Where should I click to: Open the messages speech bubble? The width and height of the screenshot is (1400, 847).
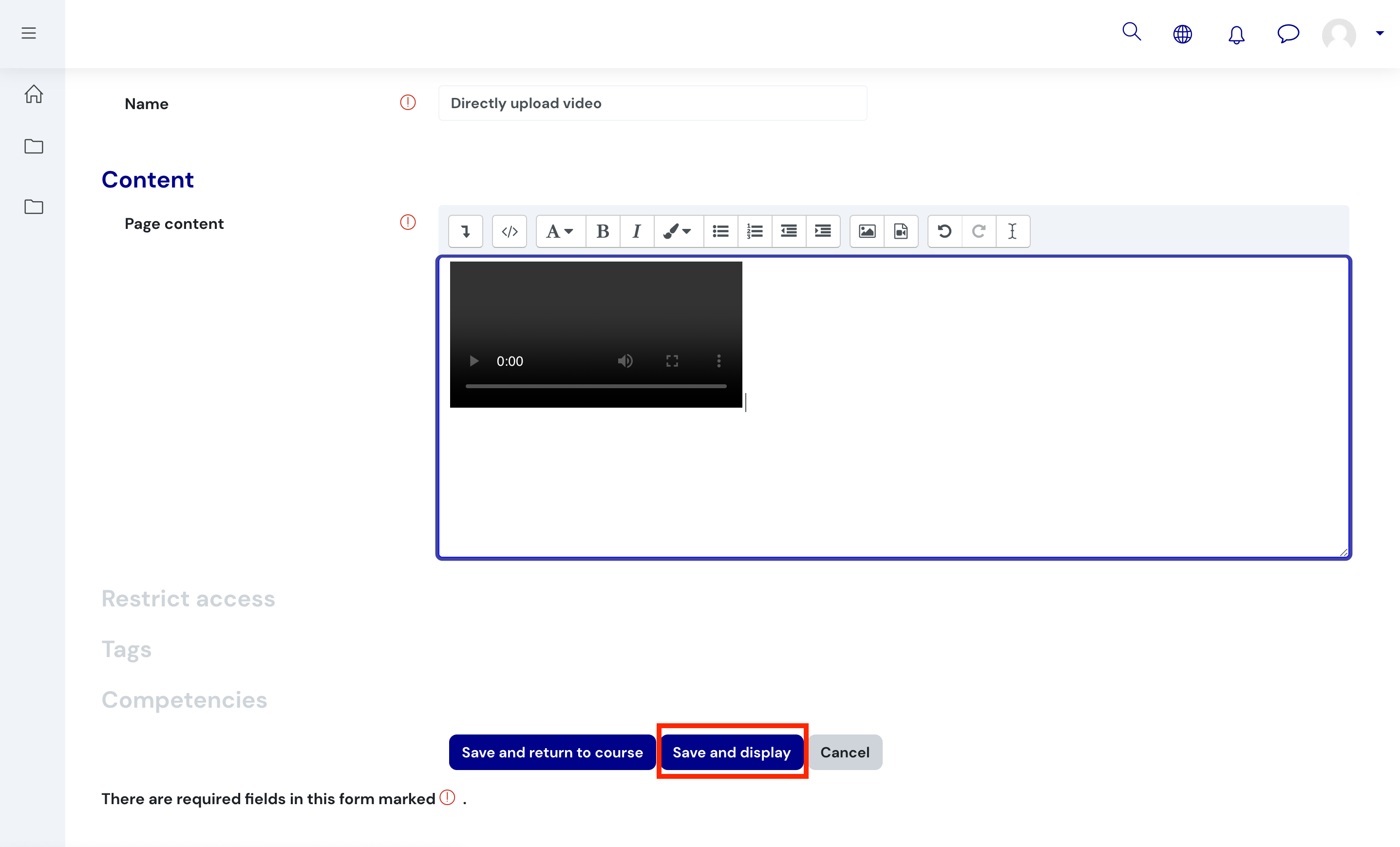(1288, 34)
